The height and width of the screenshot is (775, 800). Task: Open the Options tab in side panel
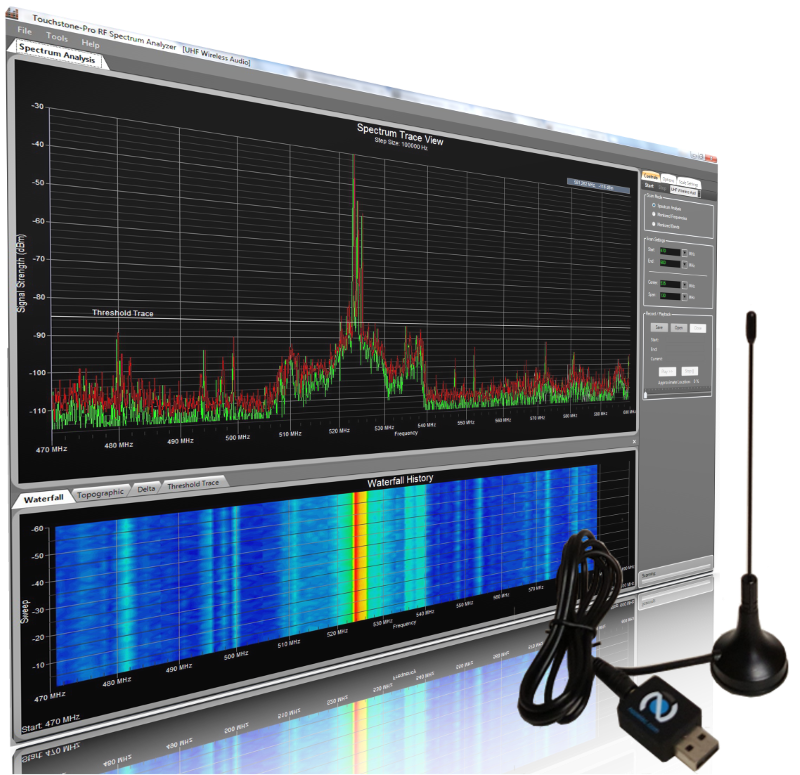(668, 177)
